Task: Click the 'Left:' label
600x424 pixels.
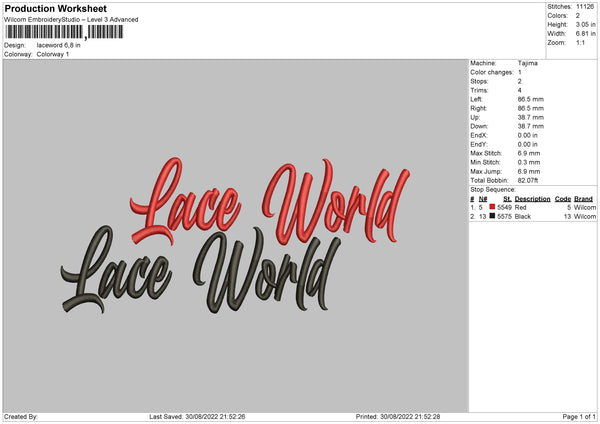Action: pos(476,99)
